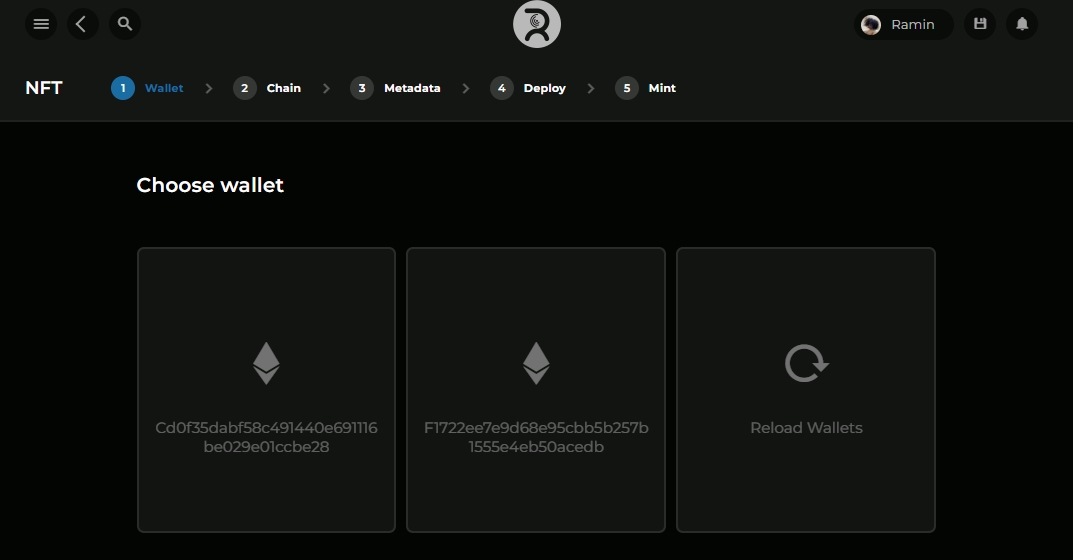1073x560 pixels.
Task: Click the back arrow icon
Action: (x=82, y=24)
